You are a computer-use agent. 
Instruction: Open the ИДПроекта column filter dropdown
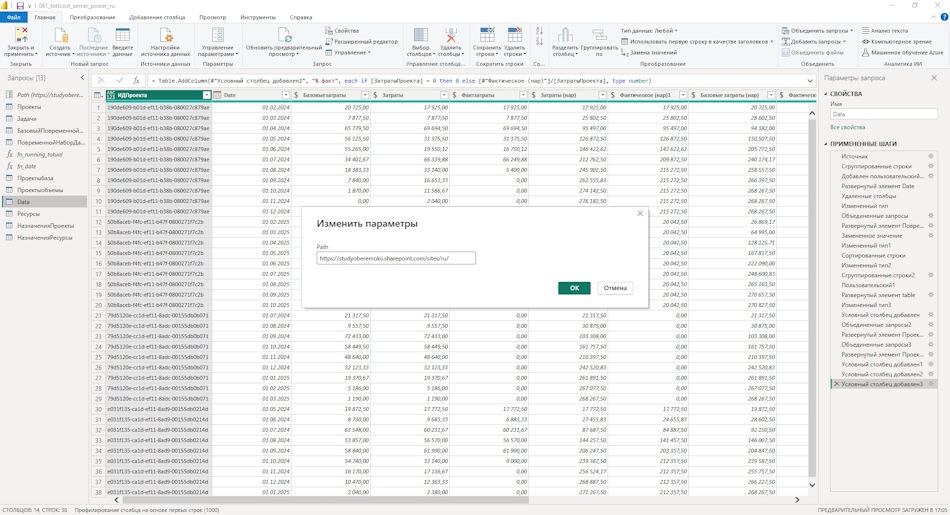(x=207, y=95)
